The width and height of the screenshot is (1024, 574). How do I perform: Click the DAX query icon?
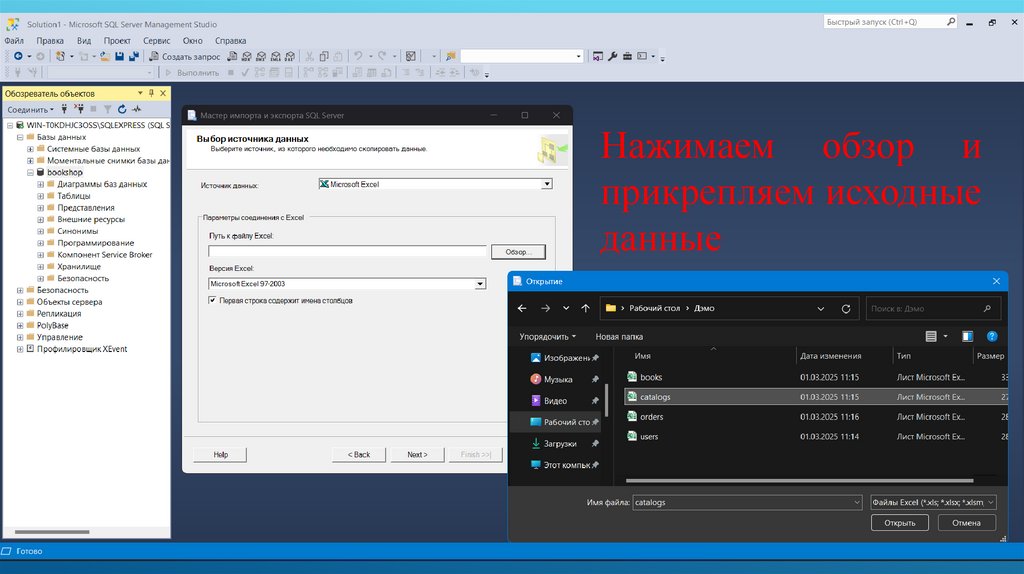pos(290,56)
